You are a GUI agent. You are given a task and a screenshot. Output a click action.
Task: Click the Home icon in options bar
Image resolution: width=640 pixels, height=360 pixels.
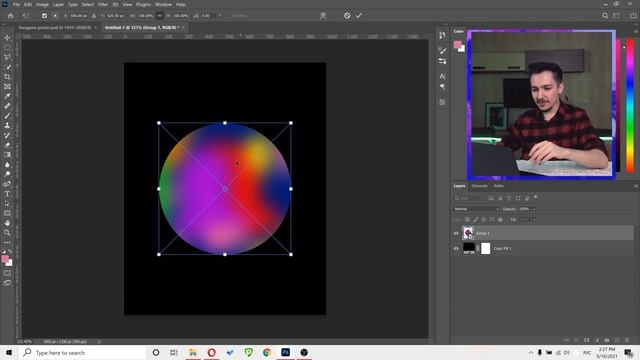tap(11, 16)
